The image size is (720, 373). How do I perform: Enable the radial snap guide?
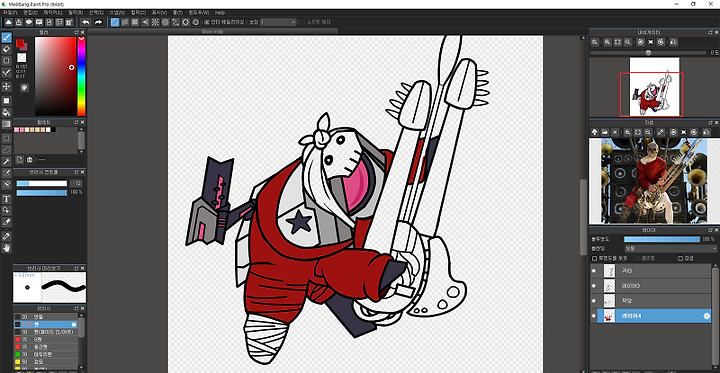coord(155,22)
